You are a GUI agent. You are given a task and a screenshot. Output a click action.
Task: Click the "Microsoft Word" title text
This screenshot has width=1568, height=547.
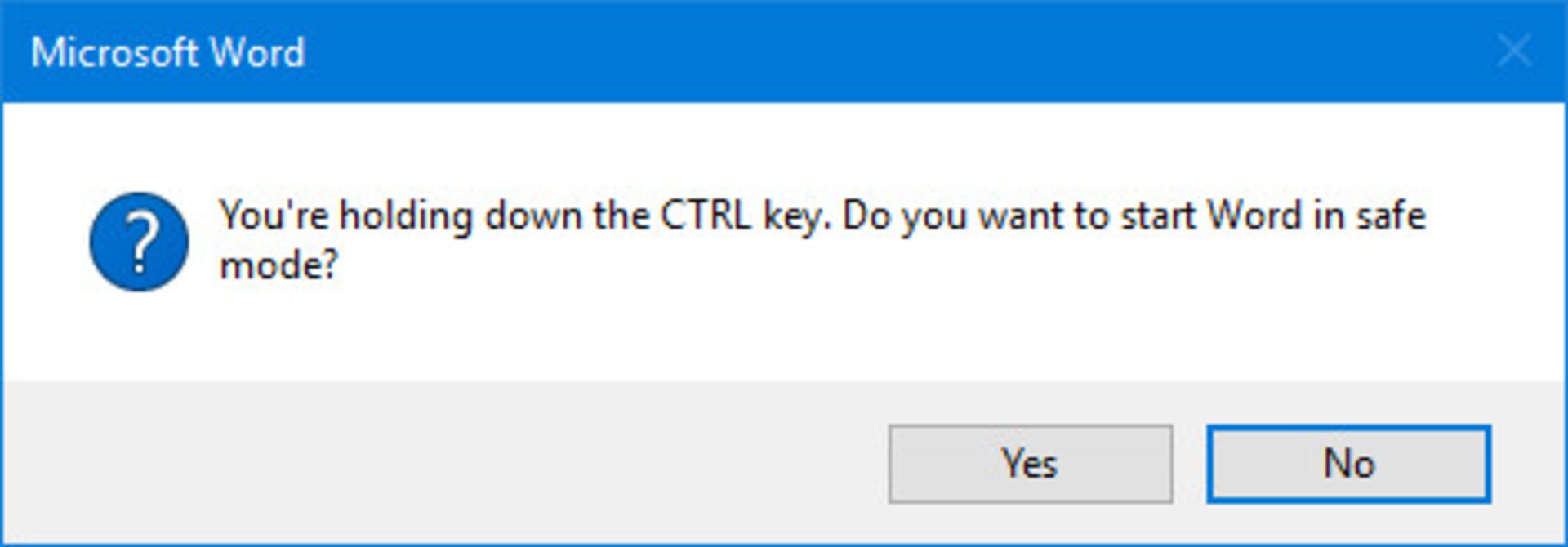pyautogui.click(x=167, y=52)
